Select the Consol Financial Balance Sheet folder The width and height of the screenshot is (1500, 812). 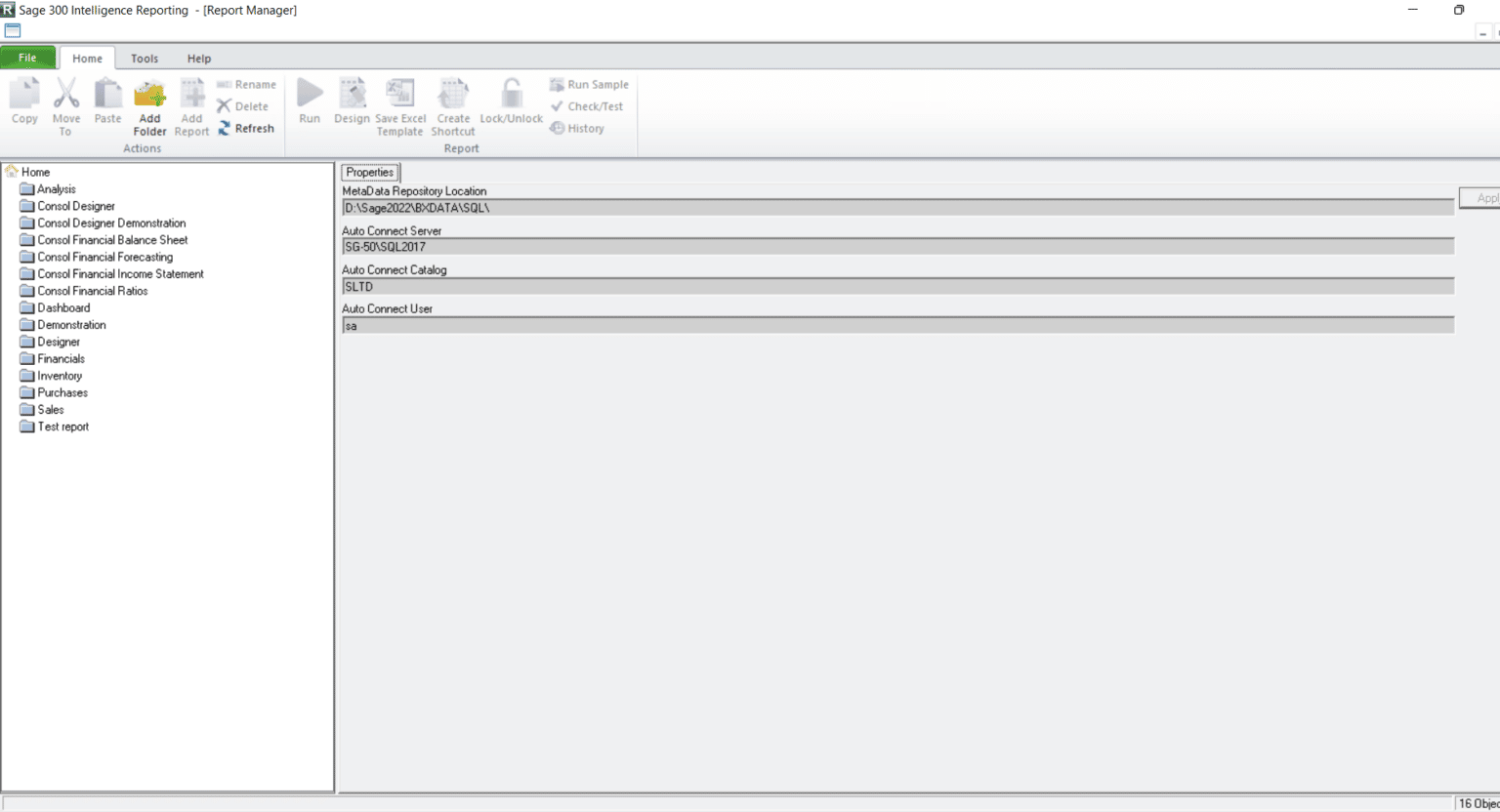tap(112, 239)
